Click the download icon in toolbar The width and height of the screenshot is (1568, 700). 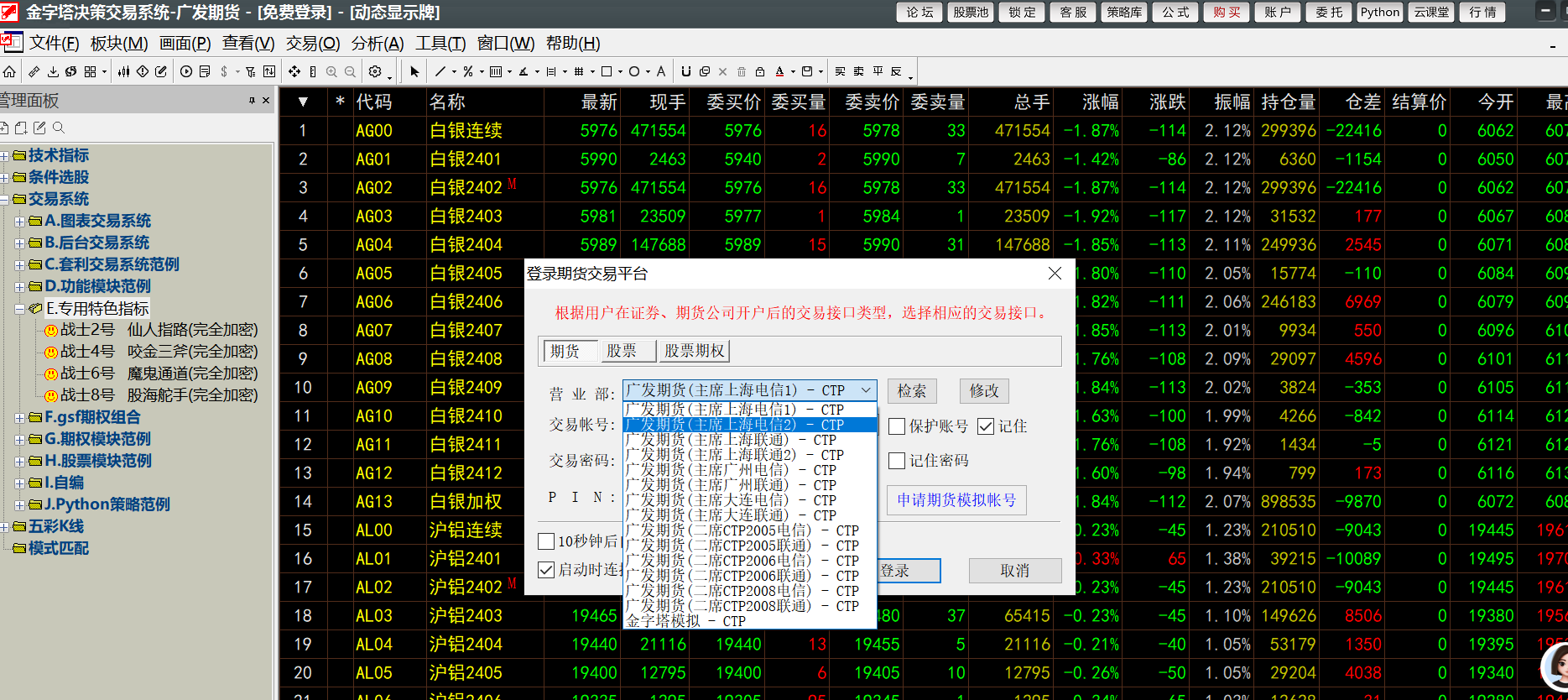pos(53,72)
